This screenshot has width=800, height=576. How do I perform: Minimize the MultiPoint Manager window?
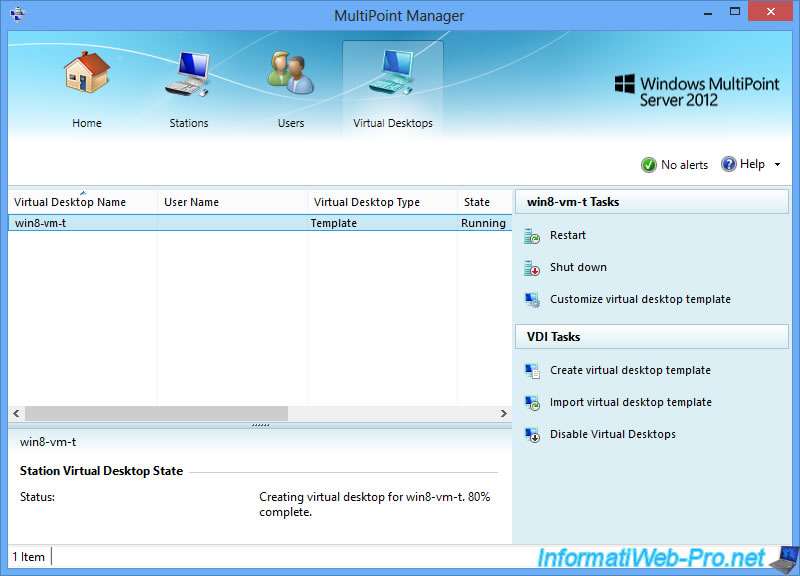tap(708, 12)
